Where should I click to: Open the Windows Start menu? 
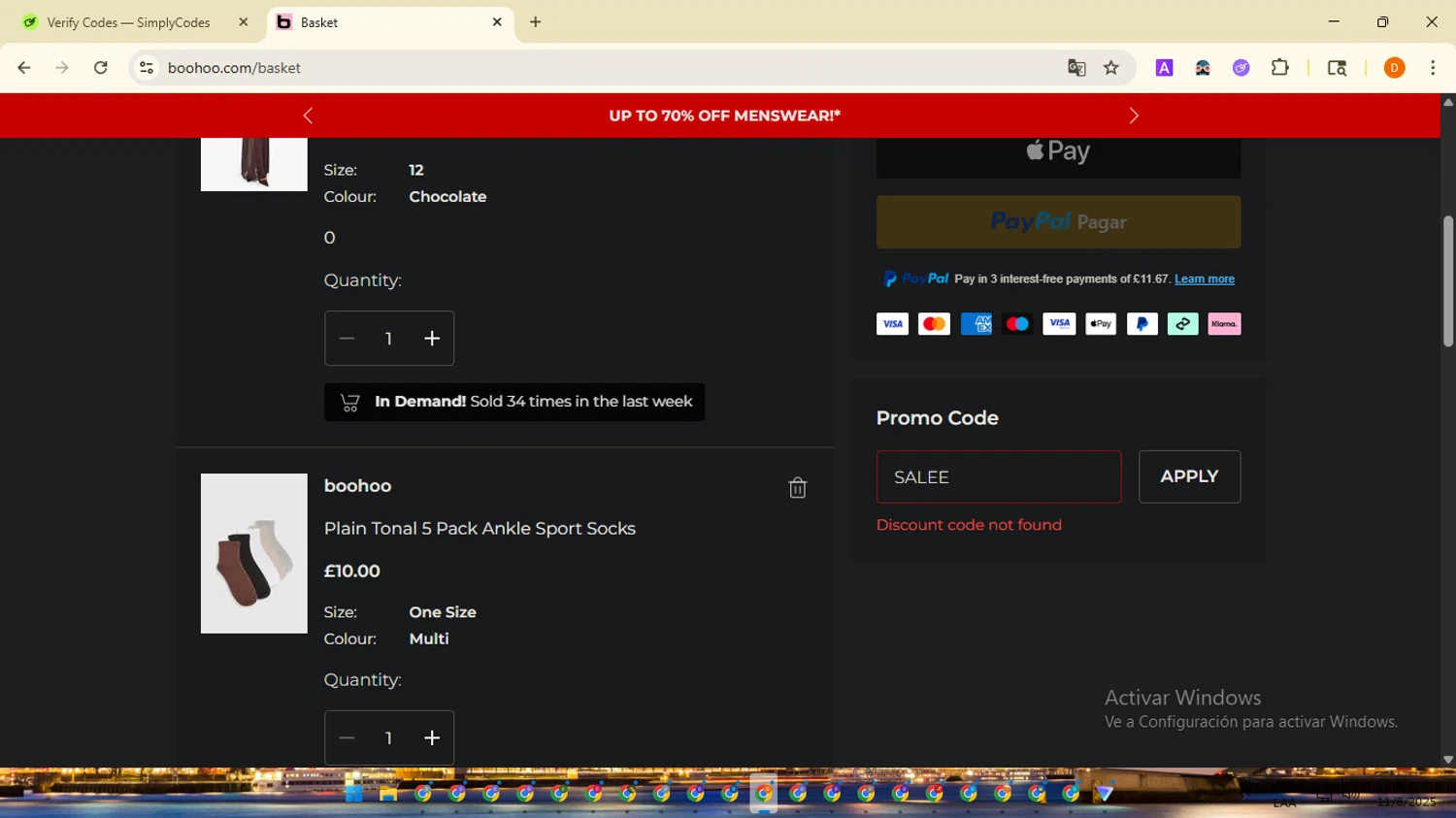(x=353, y=794)
